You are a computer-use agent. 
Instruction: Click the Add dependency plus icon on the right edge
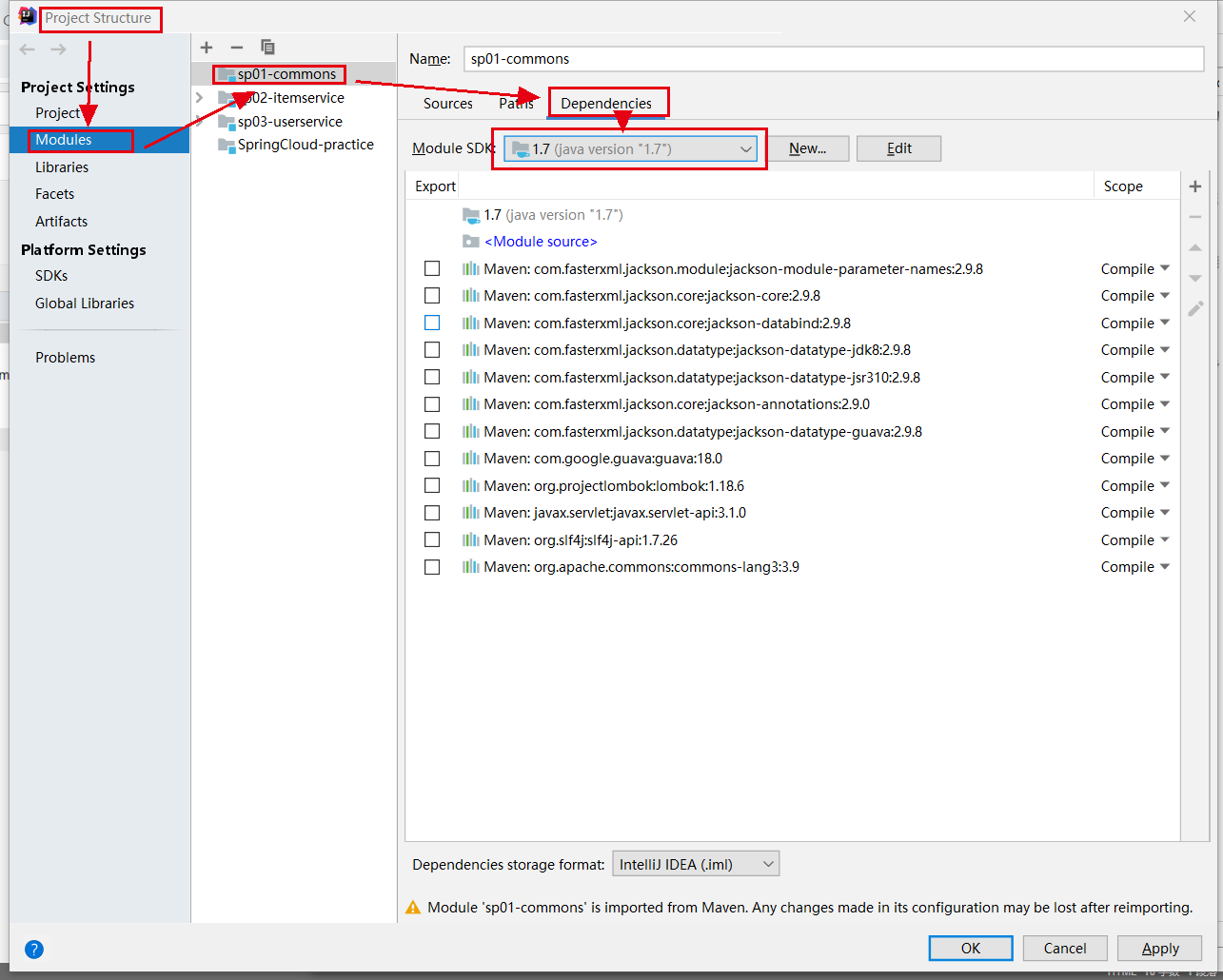pyautogui.click(x=1195, y=186)
